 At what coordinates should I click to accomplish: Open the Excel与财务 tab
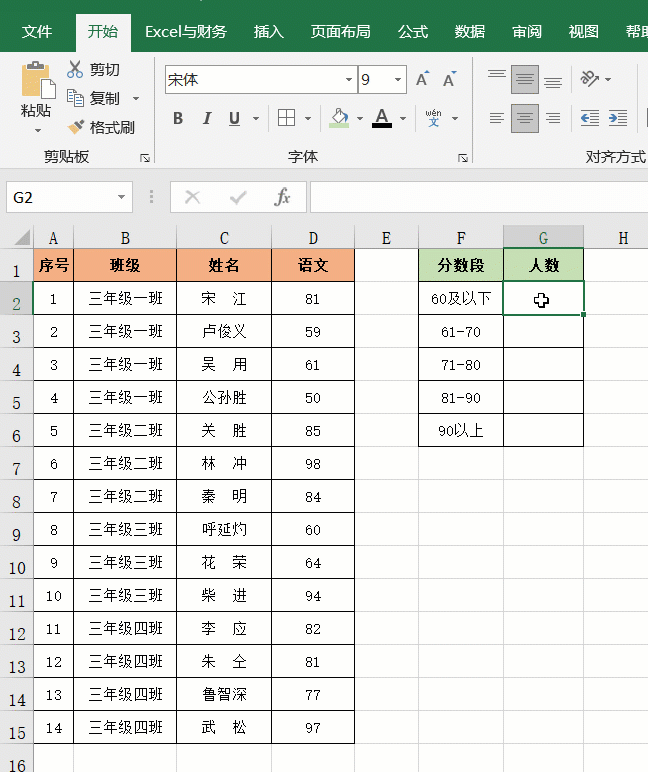(x=186, y=32)
